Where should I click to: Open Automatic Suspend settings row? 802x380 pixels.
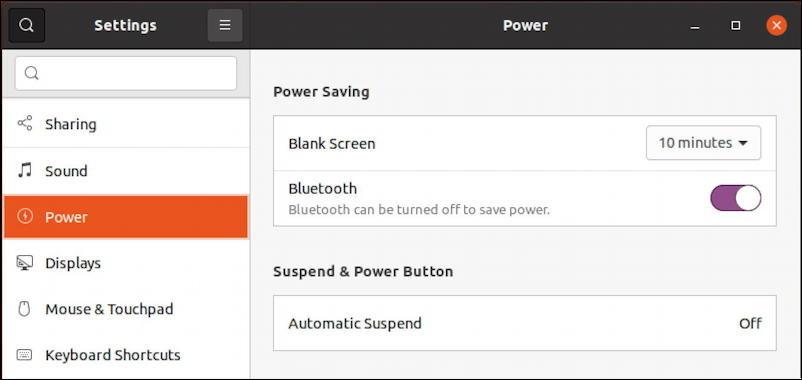[525, 323]
